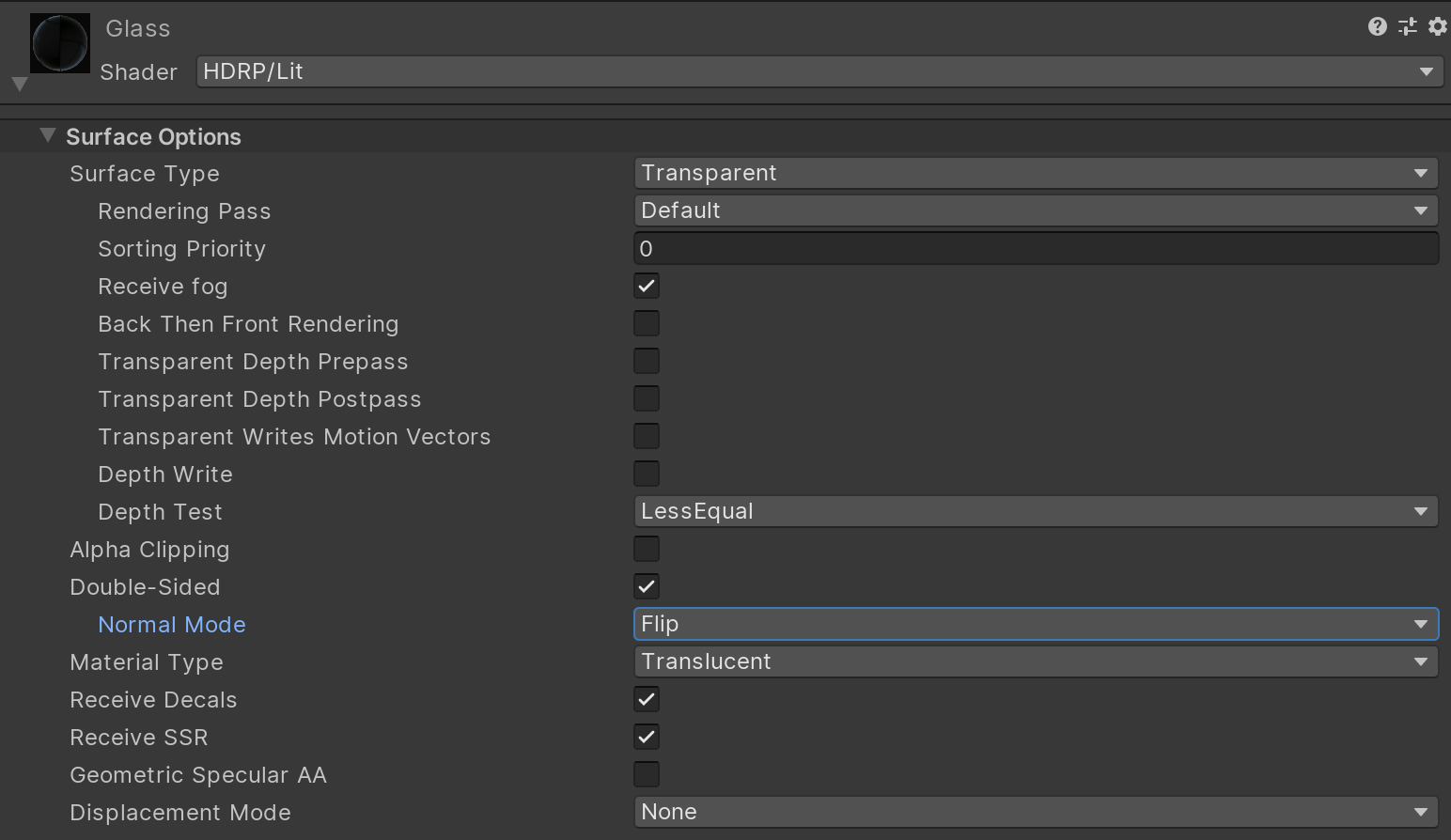Enable the Alpha Clipping checkbox

[647, 549]
